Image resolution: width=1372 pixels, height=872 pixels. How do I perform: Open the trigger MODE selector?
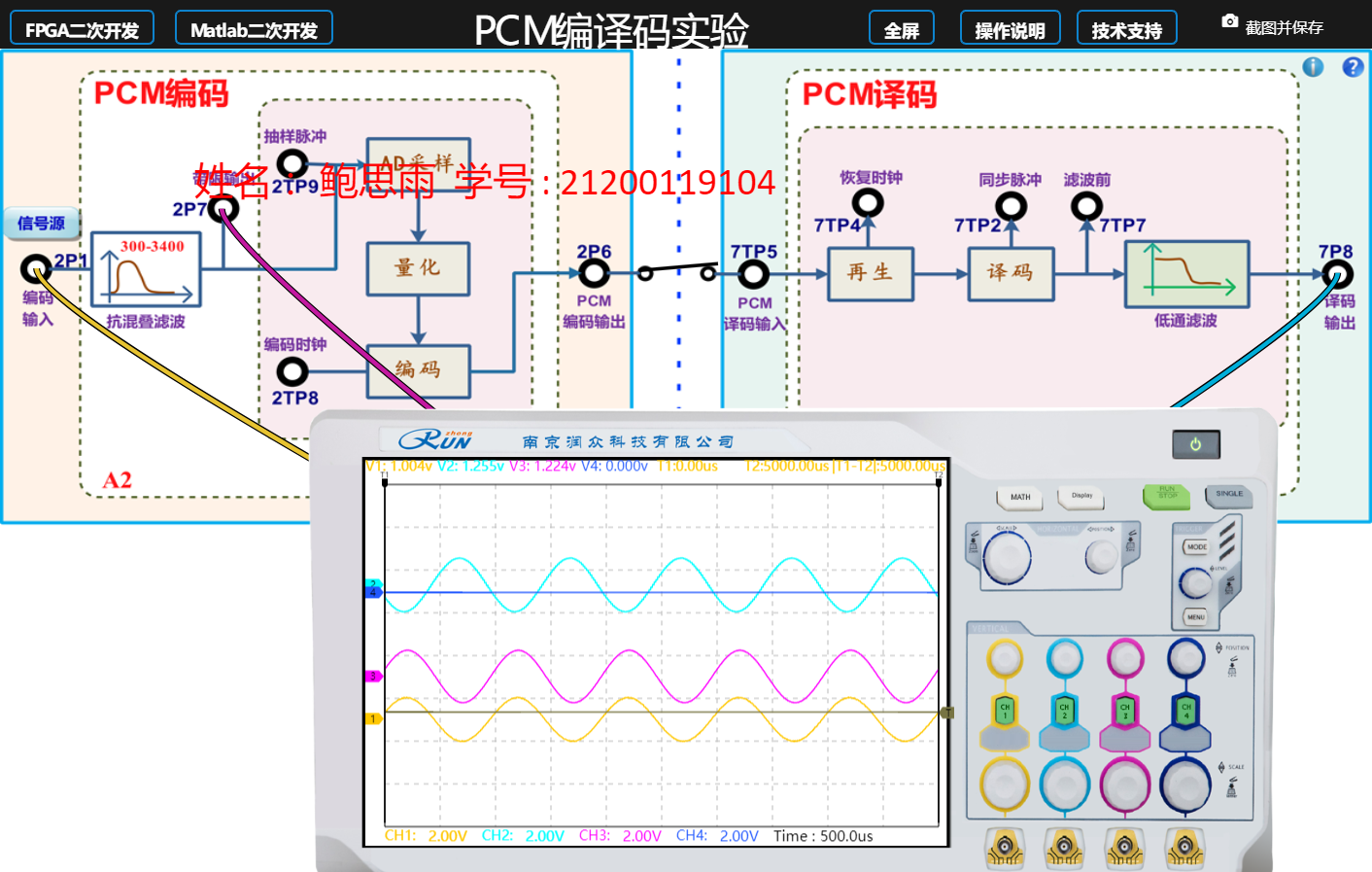[x=1196, y=547]
